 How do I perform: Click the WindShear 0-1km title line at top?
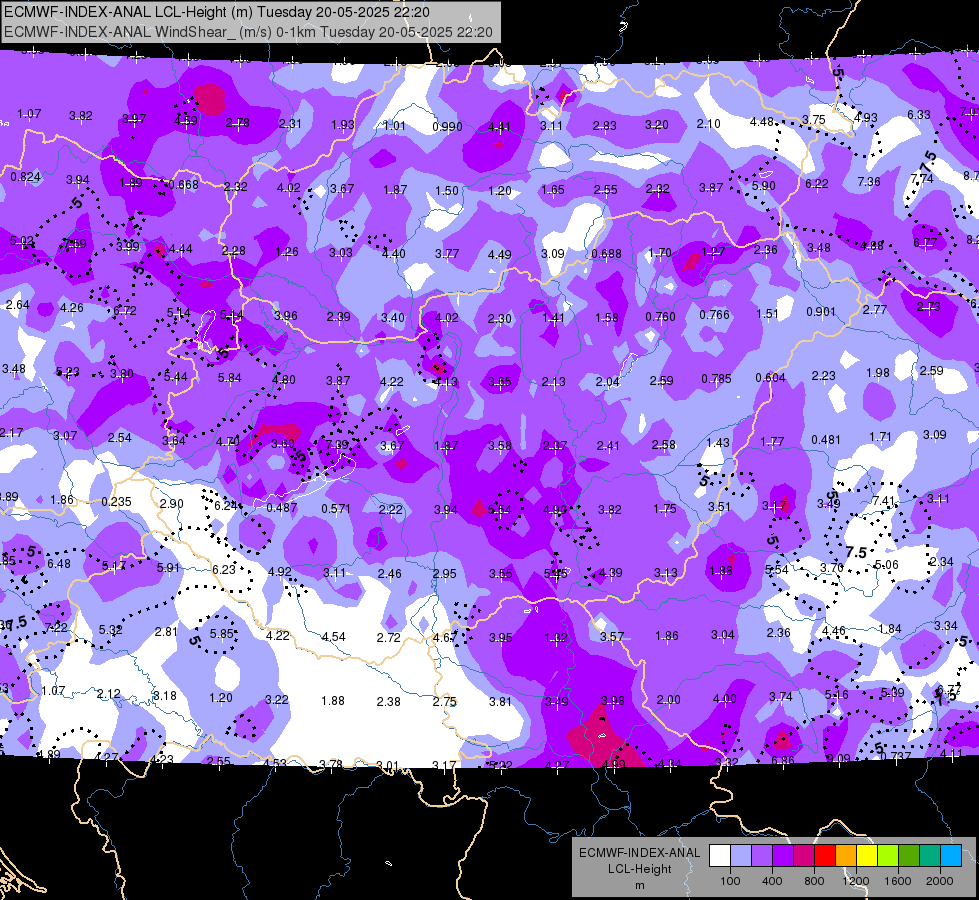248,32
